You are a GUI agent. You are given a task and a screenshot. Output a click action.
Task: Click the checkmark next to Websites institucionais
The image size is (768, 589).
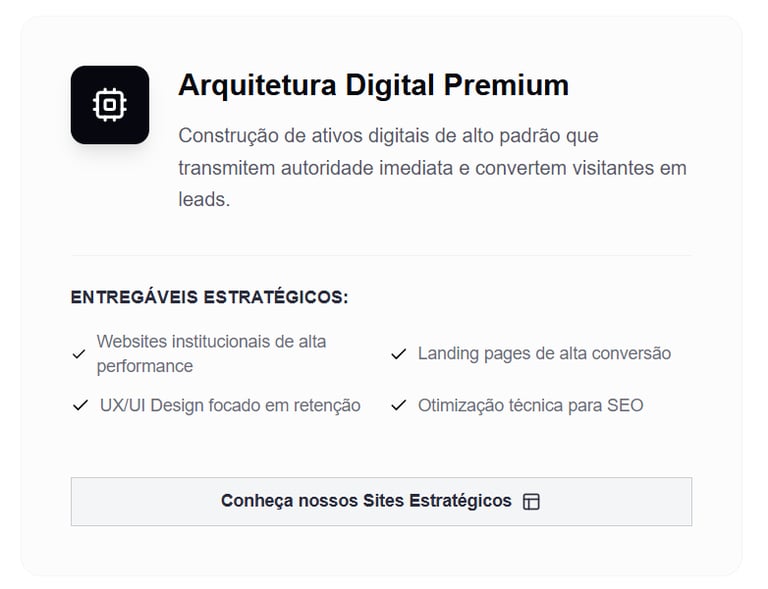pyautogui.click(x=79, y=354)
